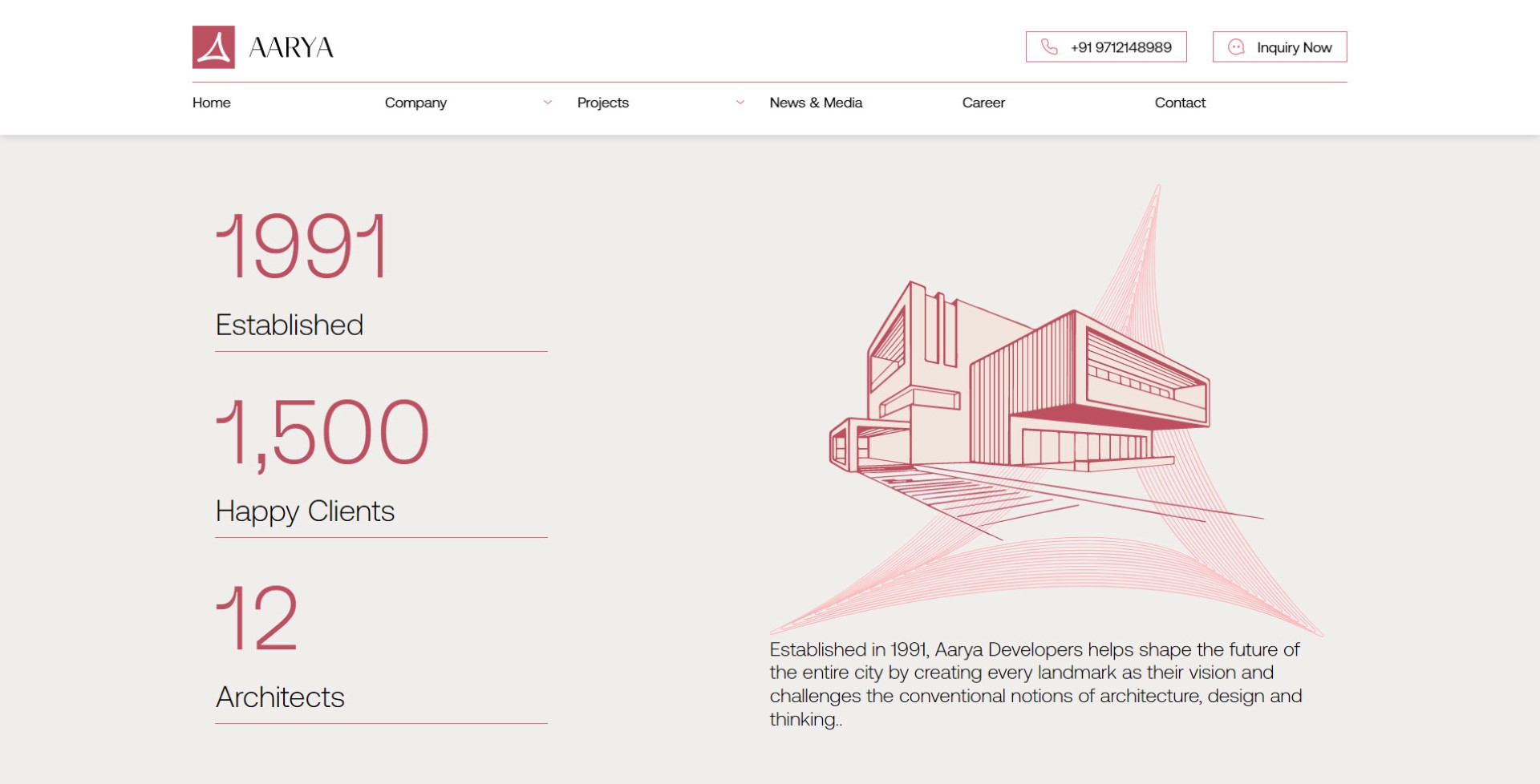Click the 1991 established year number

point(302,246)
